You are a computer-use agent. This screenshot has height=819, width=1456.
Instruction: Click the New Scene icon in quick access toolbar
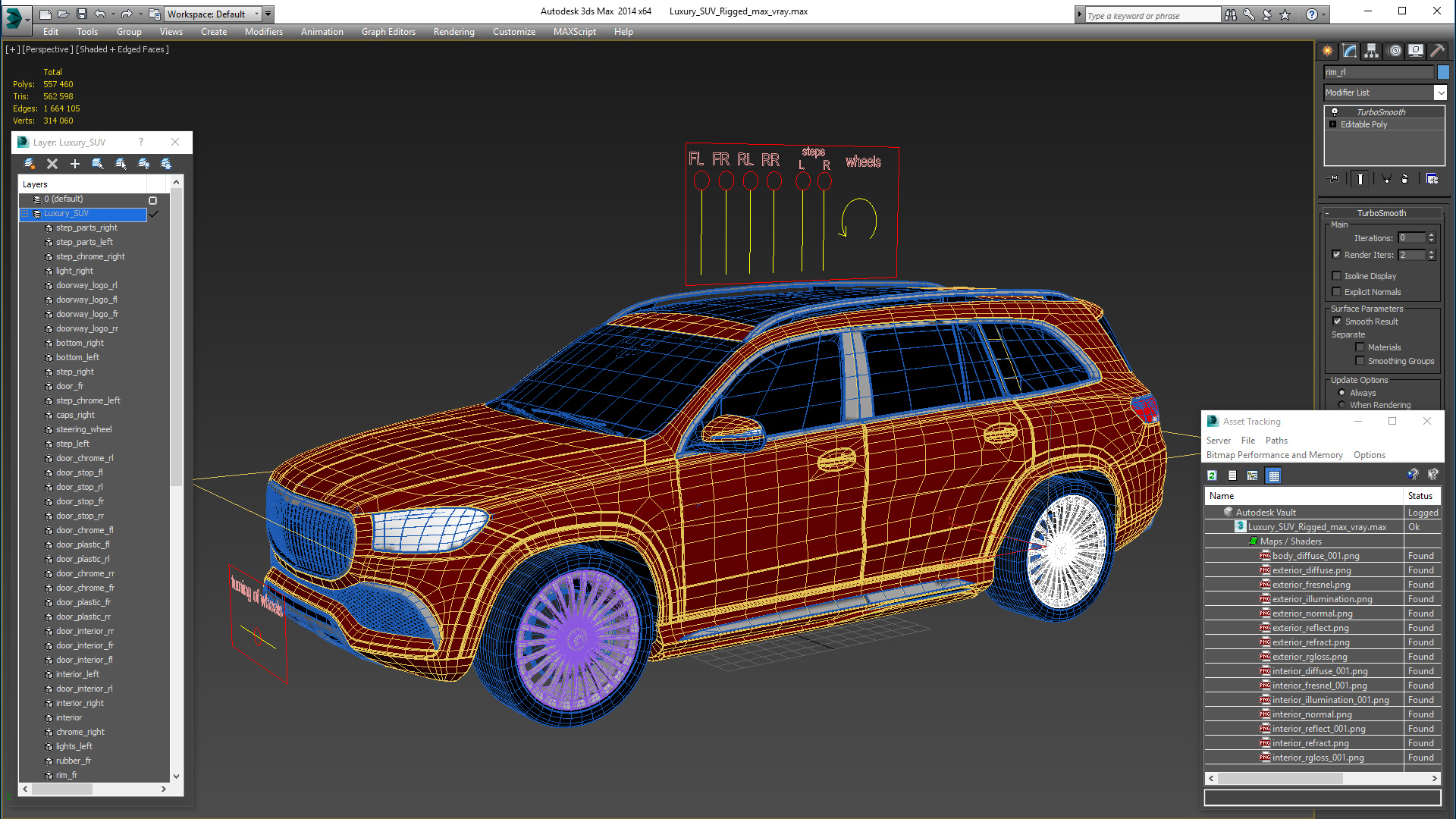pyautogui.click(x=45, y=14)
